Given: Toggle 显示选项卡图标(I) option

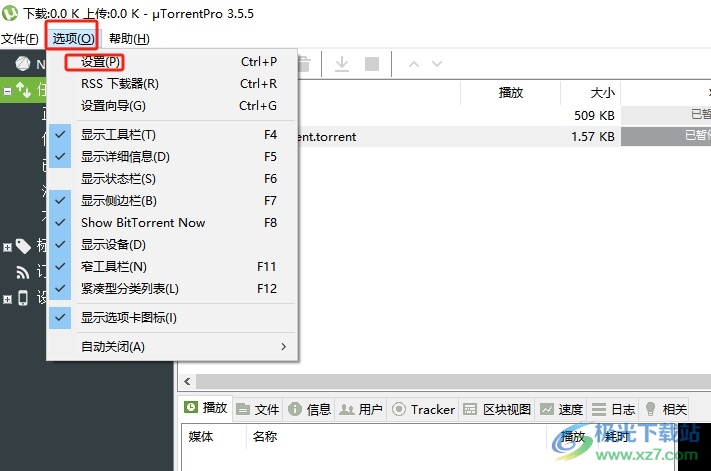Looking at the screenshot, I should tap(173, 318).
